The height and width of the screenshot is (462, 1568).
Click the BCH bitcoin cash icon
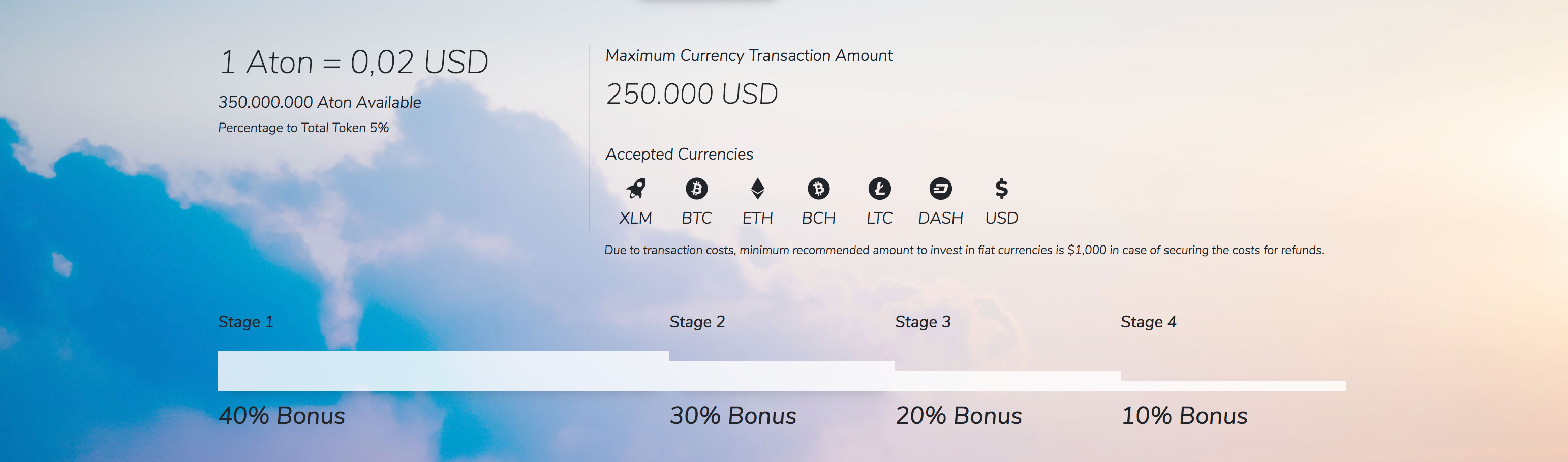coord(819,189)
